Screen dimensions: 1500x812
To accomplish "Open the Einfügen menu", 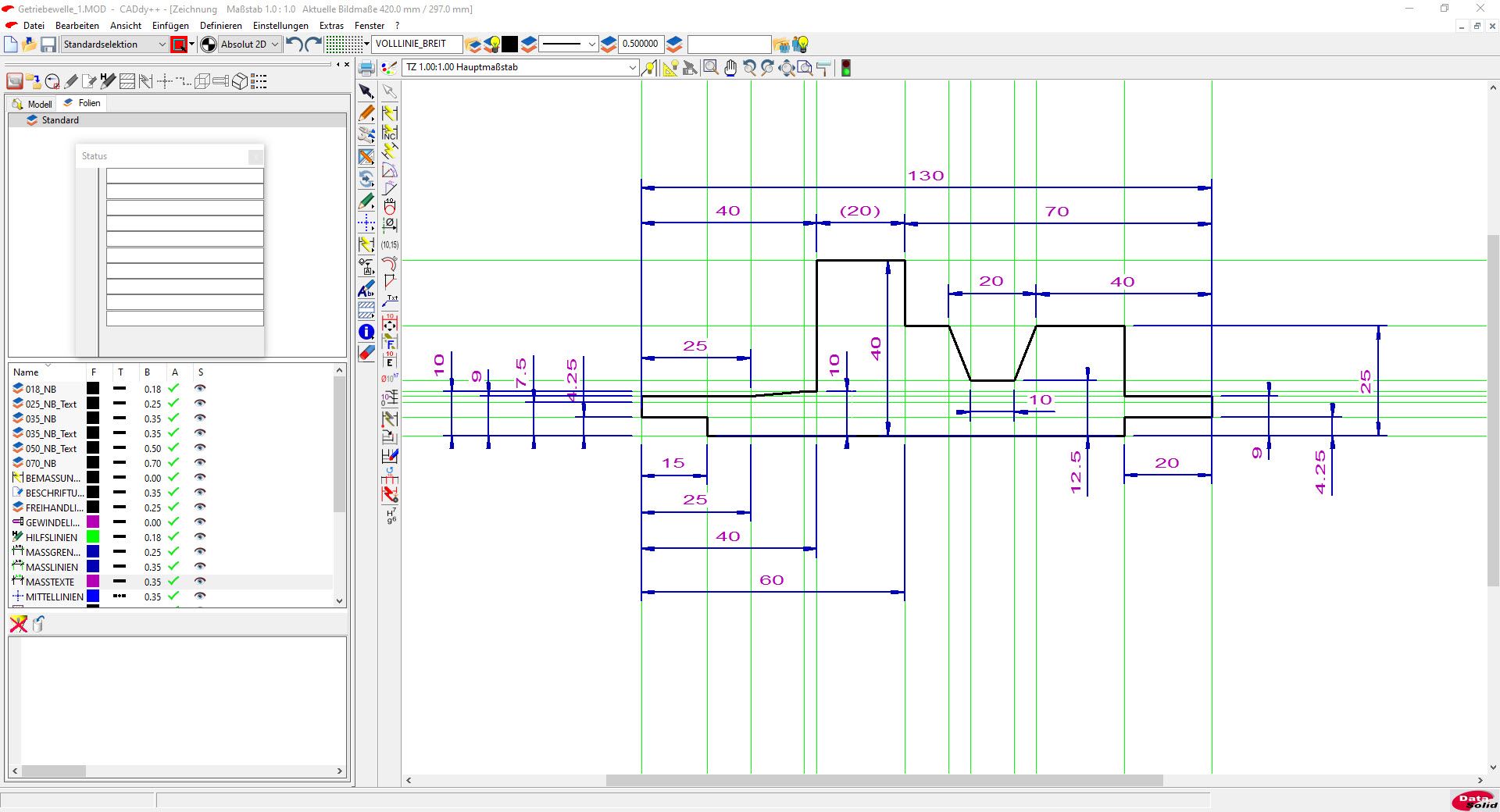I will (x=170, y=26).
